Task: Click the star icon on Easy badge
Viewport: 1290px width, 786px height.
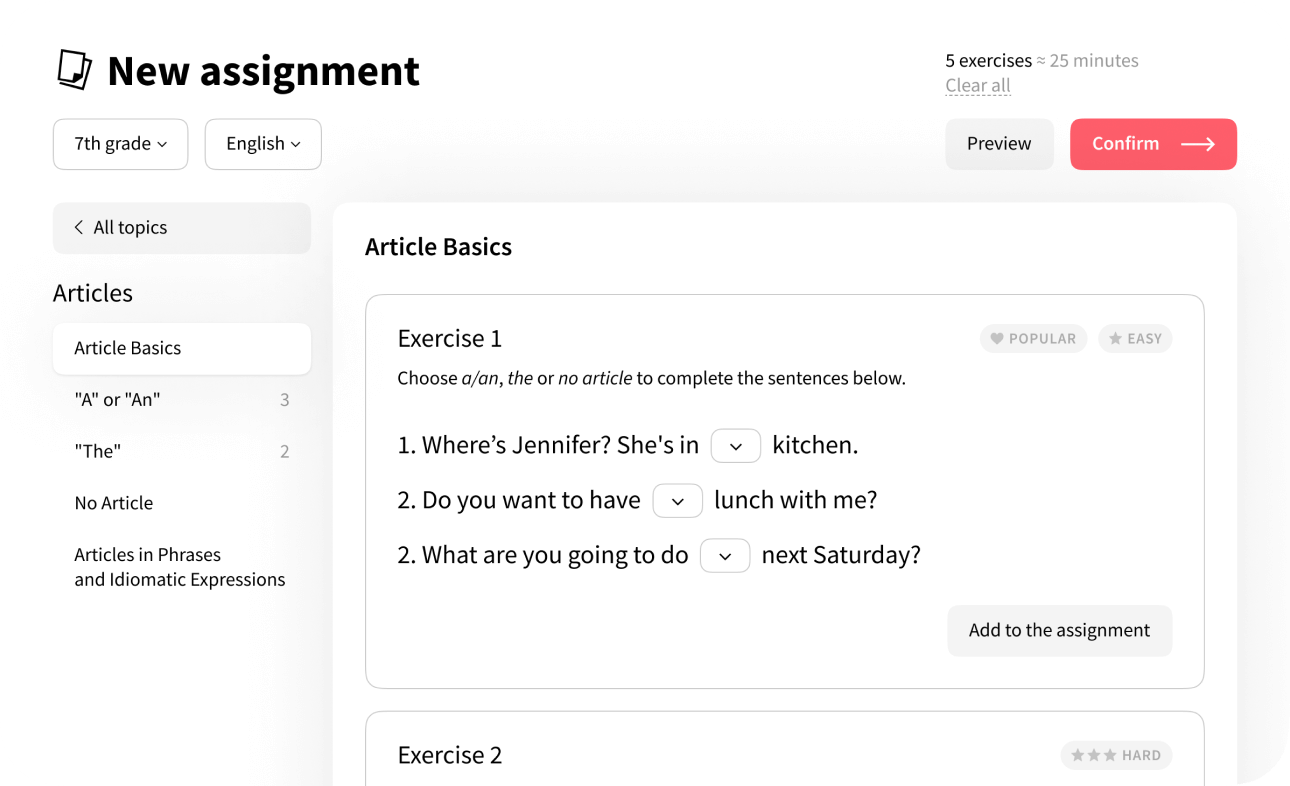Action: pyautogui.click(x=1115, y=339)
